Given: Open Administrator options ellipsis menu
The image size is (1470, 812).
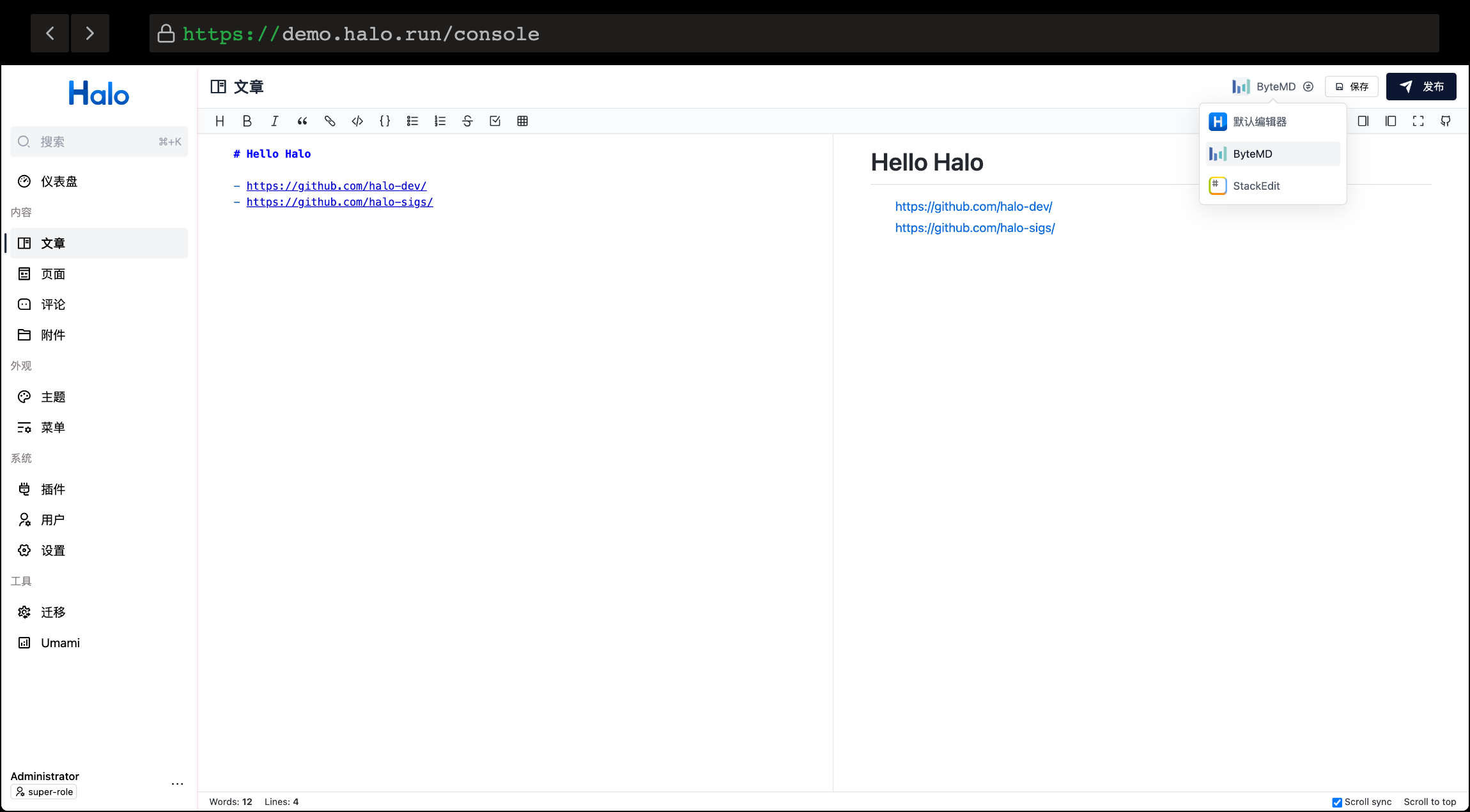Looking at the screenshot, I should 178,784.
